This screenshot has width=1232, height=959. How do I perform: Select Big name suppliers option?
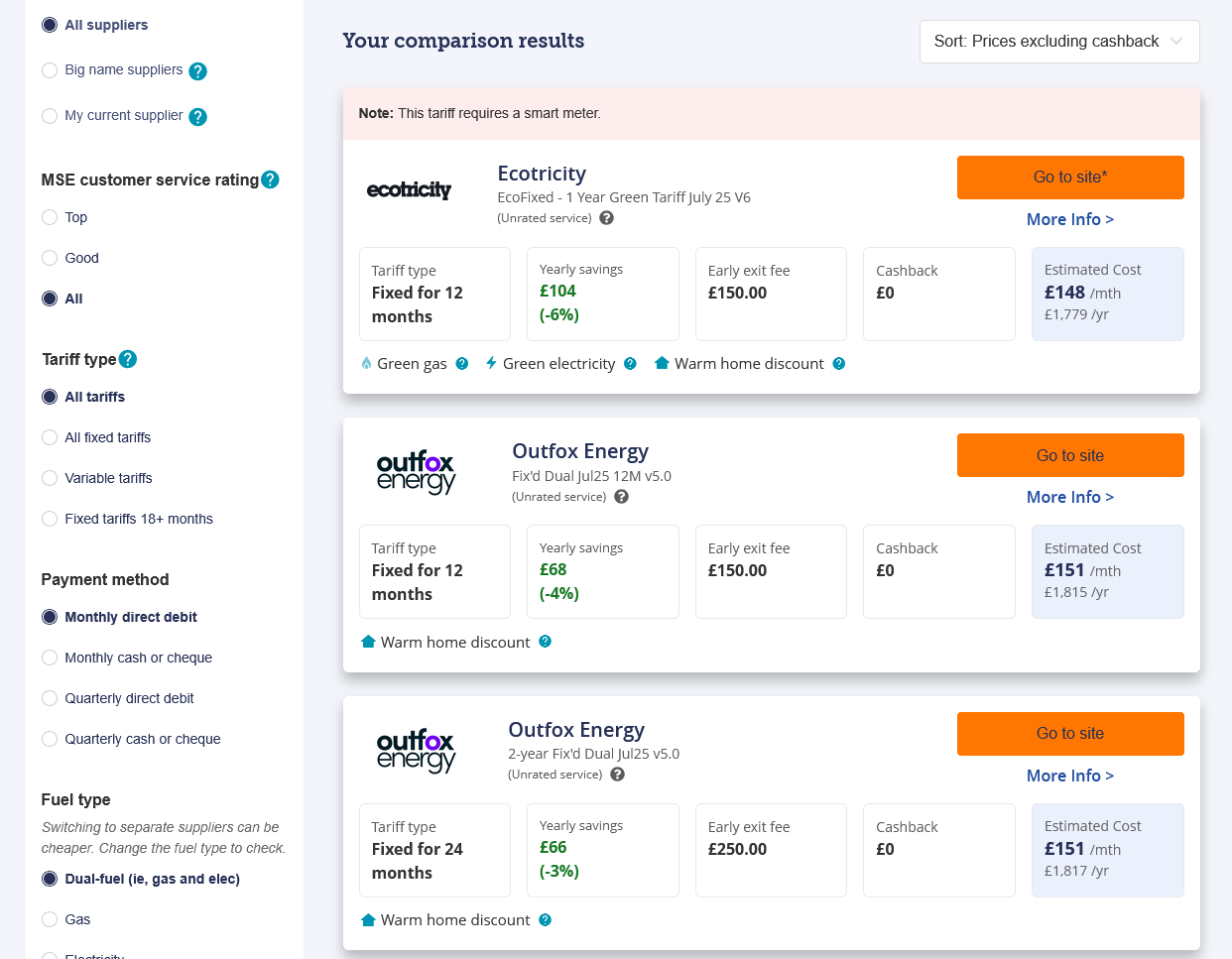pos(50,70)
